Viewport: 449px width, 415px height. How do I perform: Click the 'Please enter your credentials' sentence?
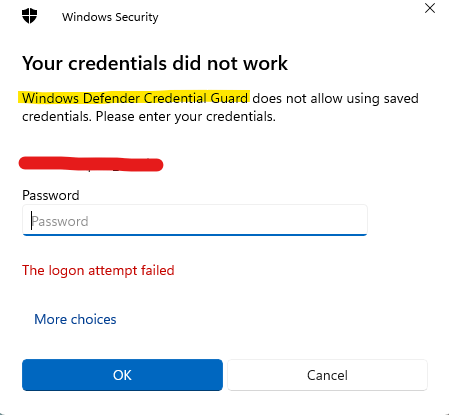coord(186,117)
